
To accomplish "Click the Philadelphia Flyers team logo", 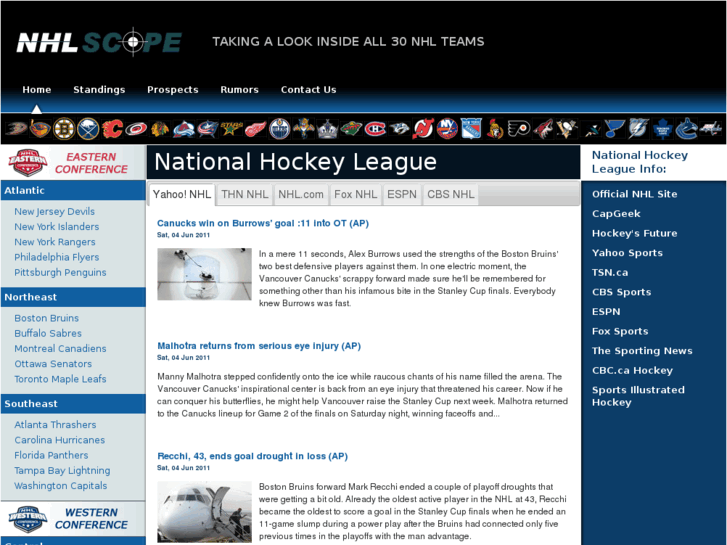I will [x=519, y=128].
